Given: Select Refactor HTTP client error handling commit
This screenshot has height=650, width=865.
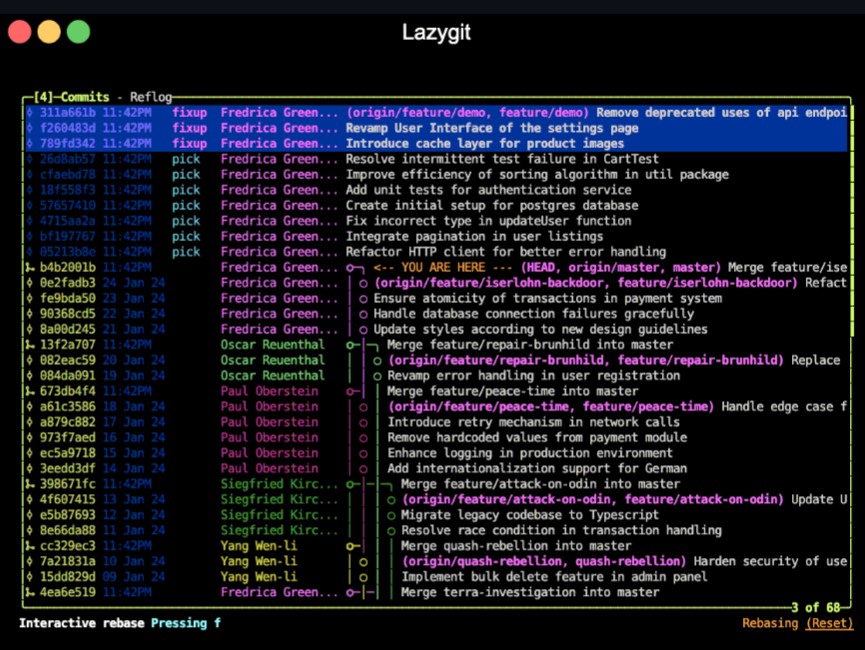Looking at the screenshot, I should 436,252.
